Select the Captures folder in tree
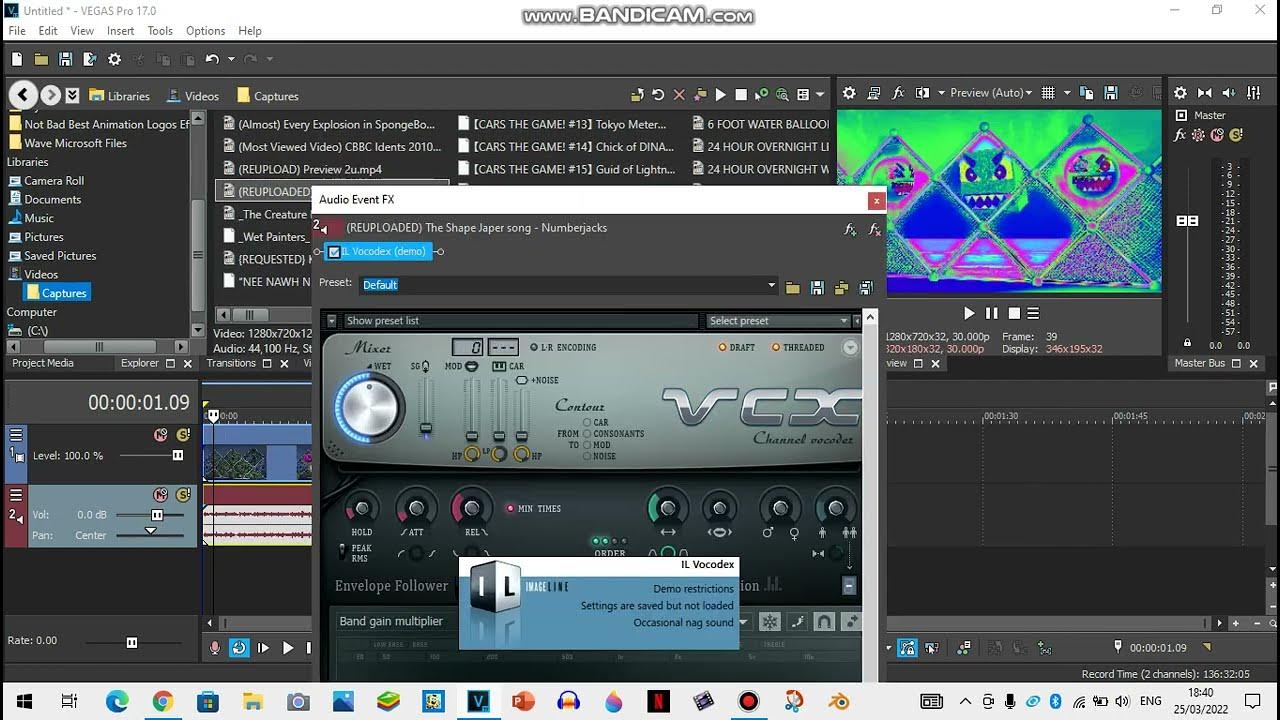The width and height of the screenshot is (1280, 720). [57, 293]
